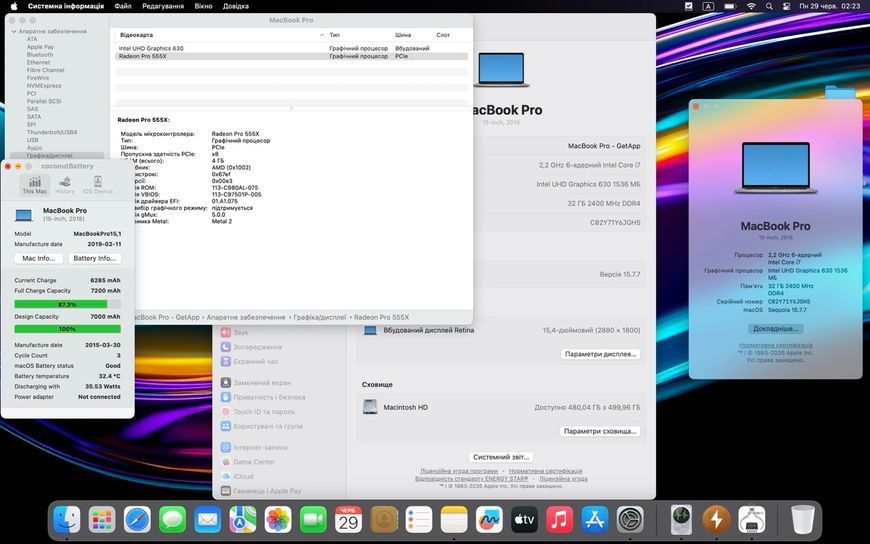
Task: Open Apple TV app in the Dock
Action: click(524, 520)
